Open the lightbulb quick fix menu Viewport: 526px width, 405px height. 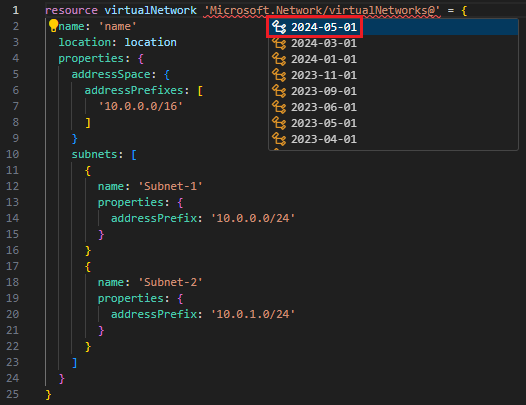pyautogui.click(x=53, y=26)
